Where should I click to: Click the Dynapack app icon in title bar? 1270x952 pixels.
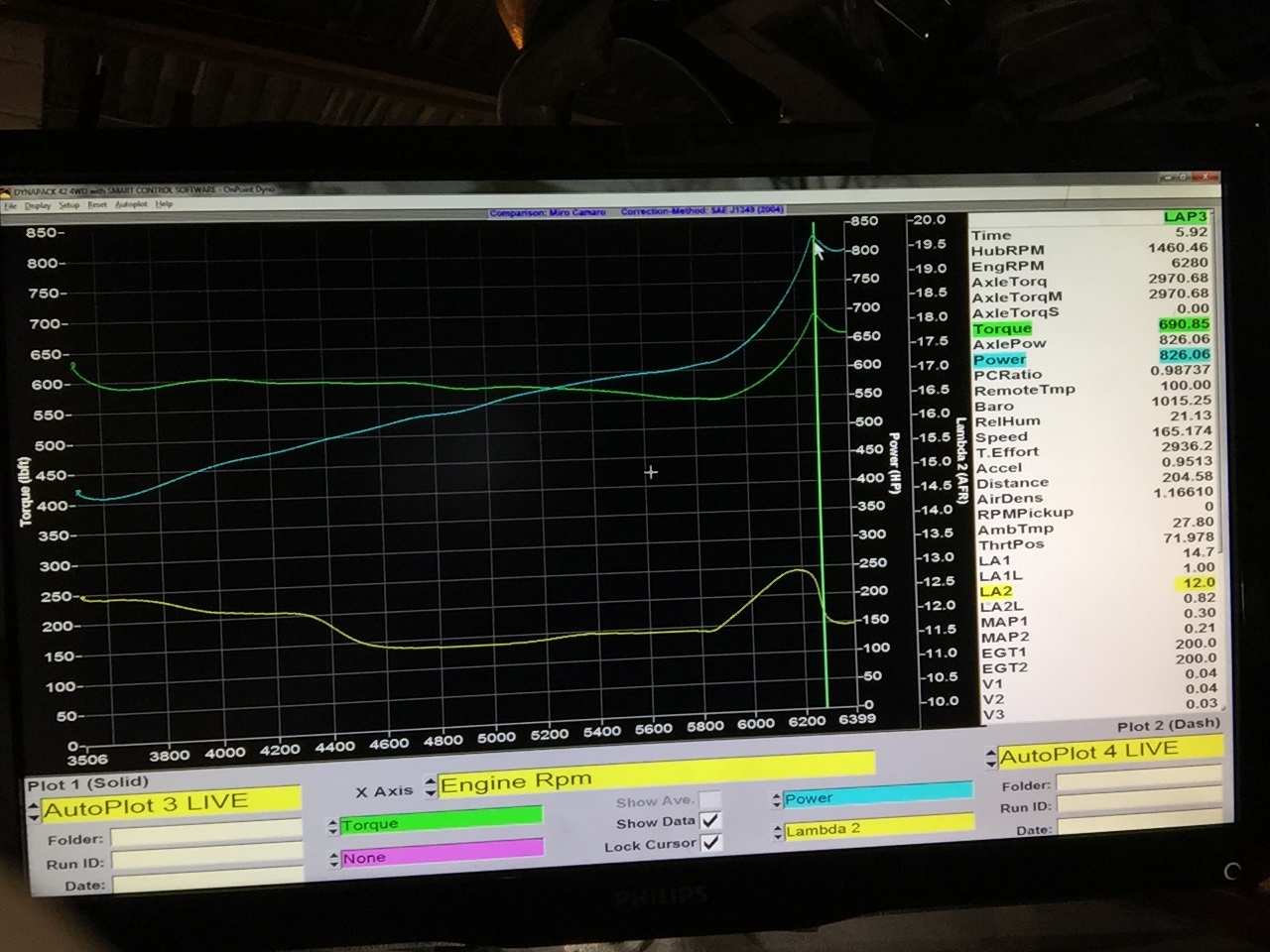click(6, 191)
